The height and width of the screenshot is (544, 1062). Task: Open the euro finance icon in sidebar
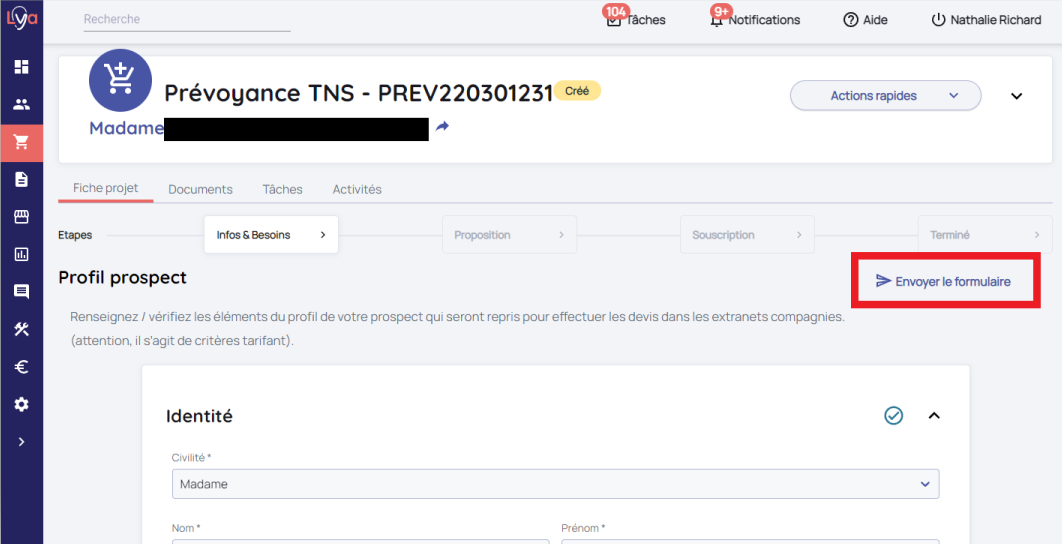click(x=21, y=367)
